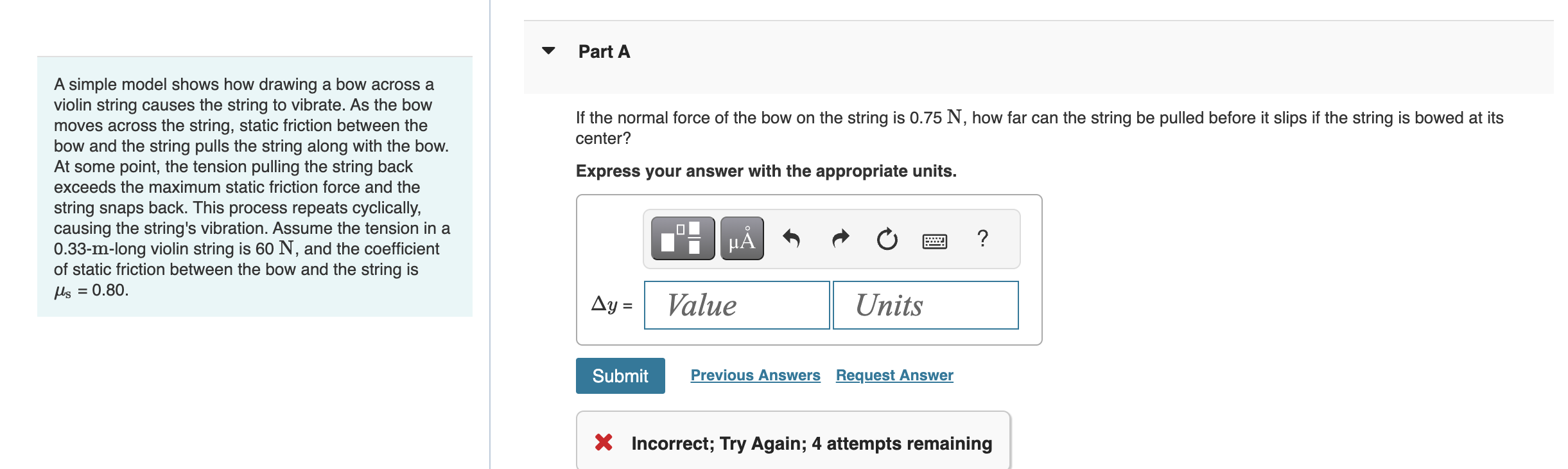This screenshot has width=1568, height=469.
Task: Collapse the Part A section
Action: point(548,51)
